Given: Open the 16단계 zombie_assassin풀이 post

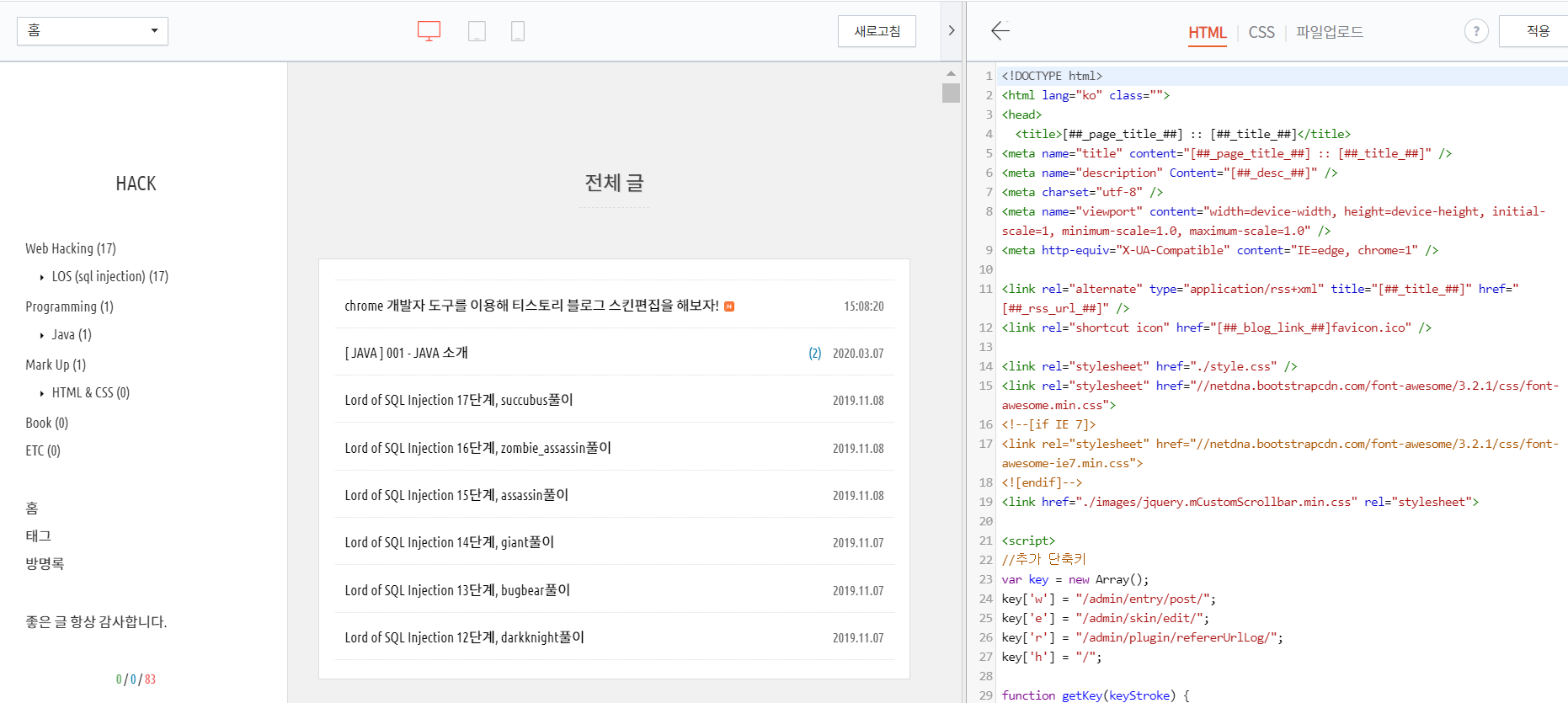Looking at the screenshot, I should [x=477, y=448].
